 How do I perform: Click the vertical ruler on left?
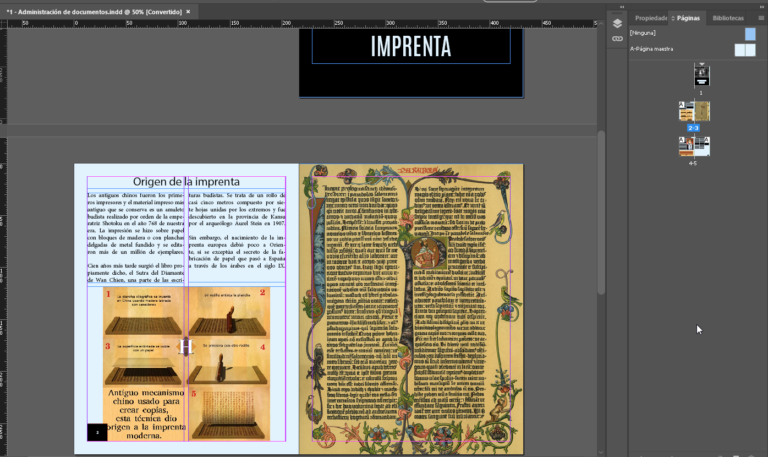tap(3, 240)
